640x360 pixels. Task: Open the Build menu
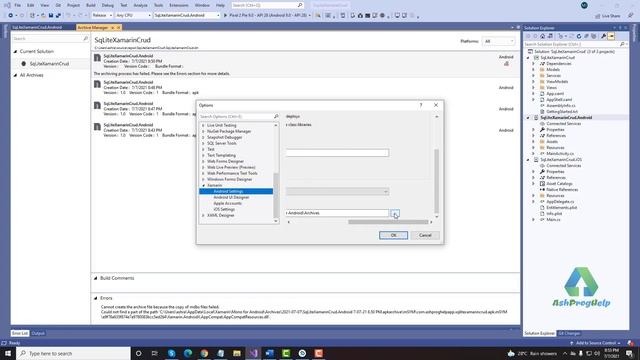pos(91,5)
